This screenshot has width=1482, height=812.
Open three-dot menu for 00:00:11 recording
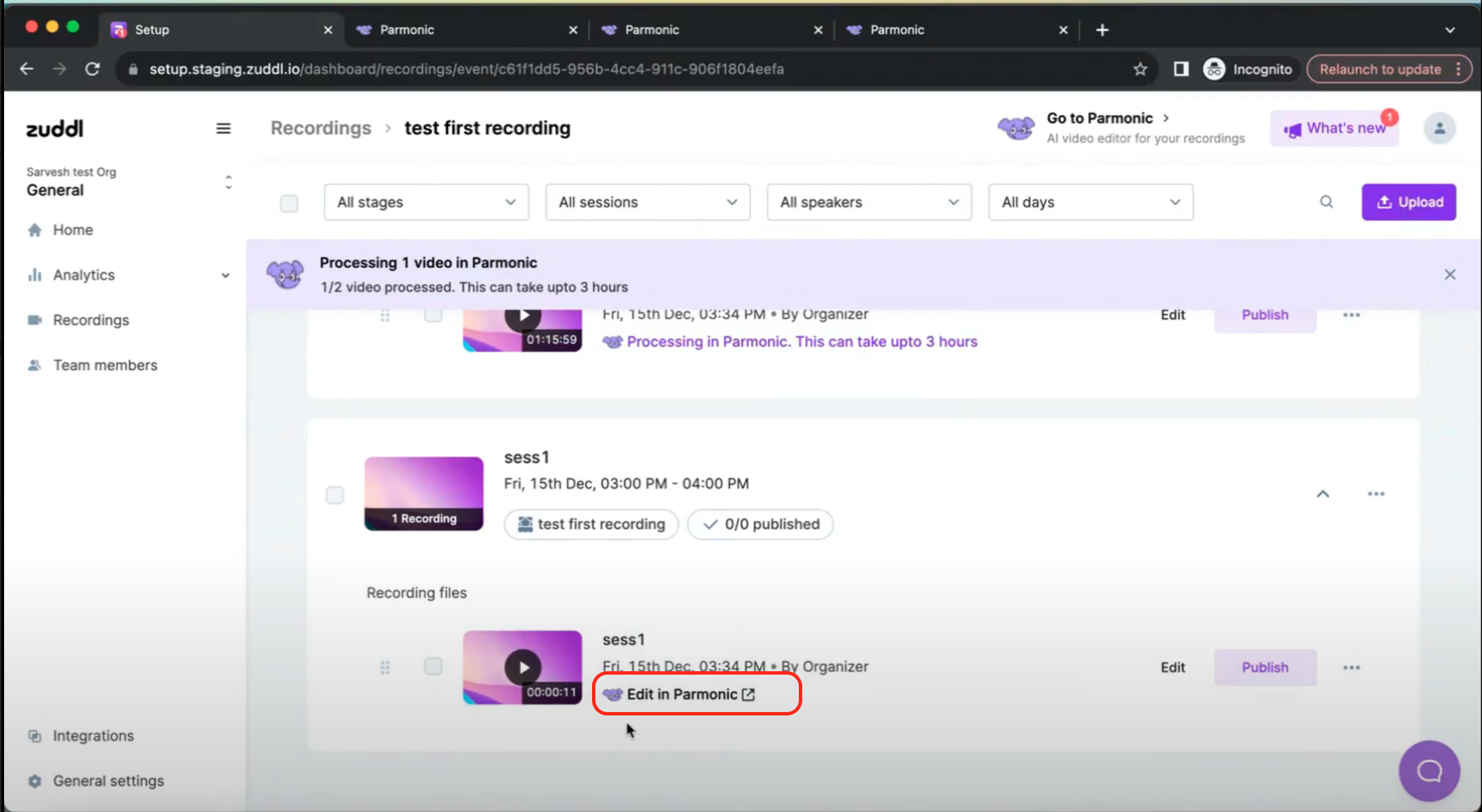coord(1351,667)
